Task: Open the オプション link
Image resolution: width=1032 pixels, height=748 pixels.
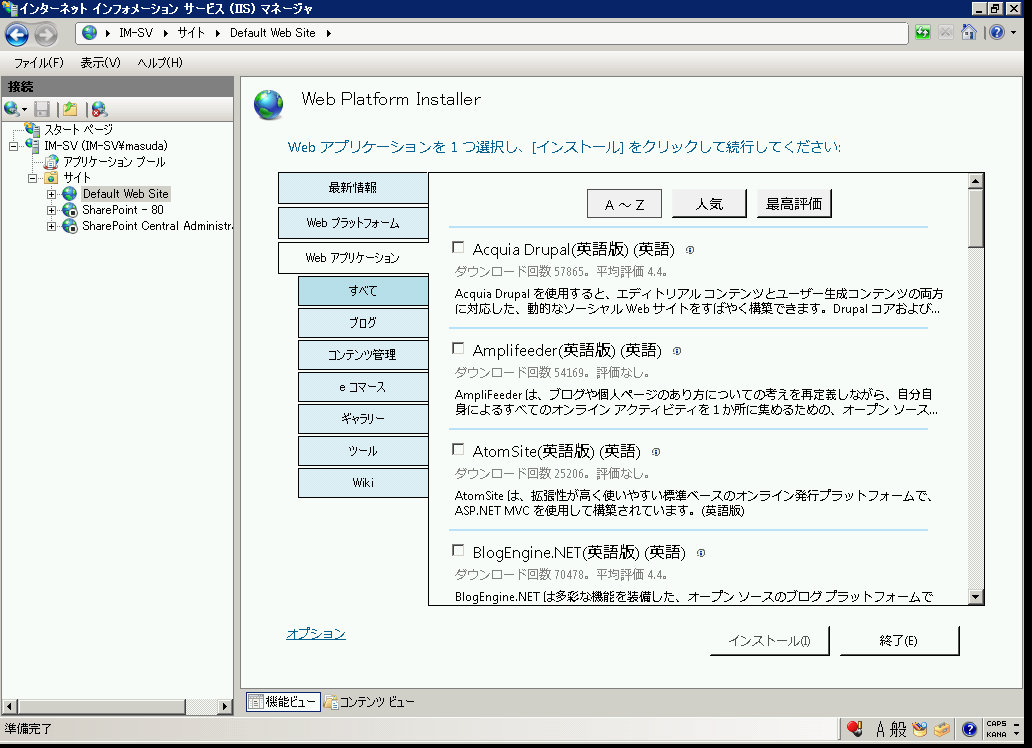Action: click(315, 634)
